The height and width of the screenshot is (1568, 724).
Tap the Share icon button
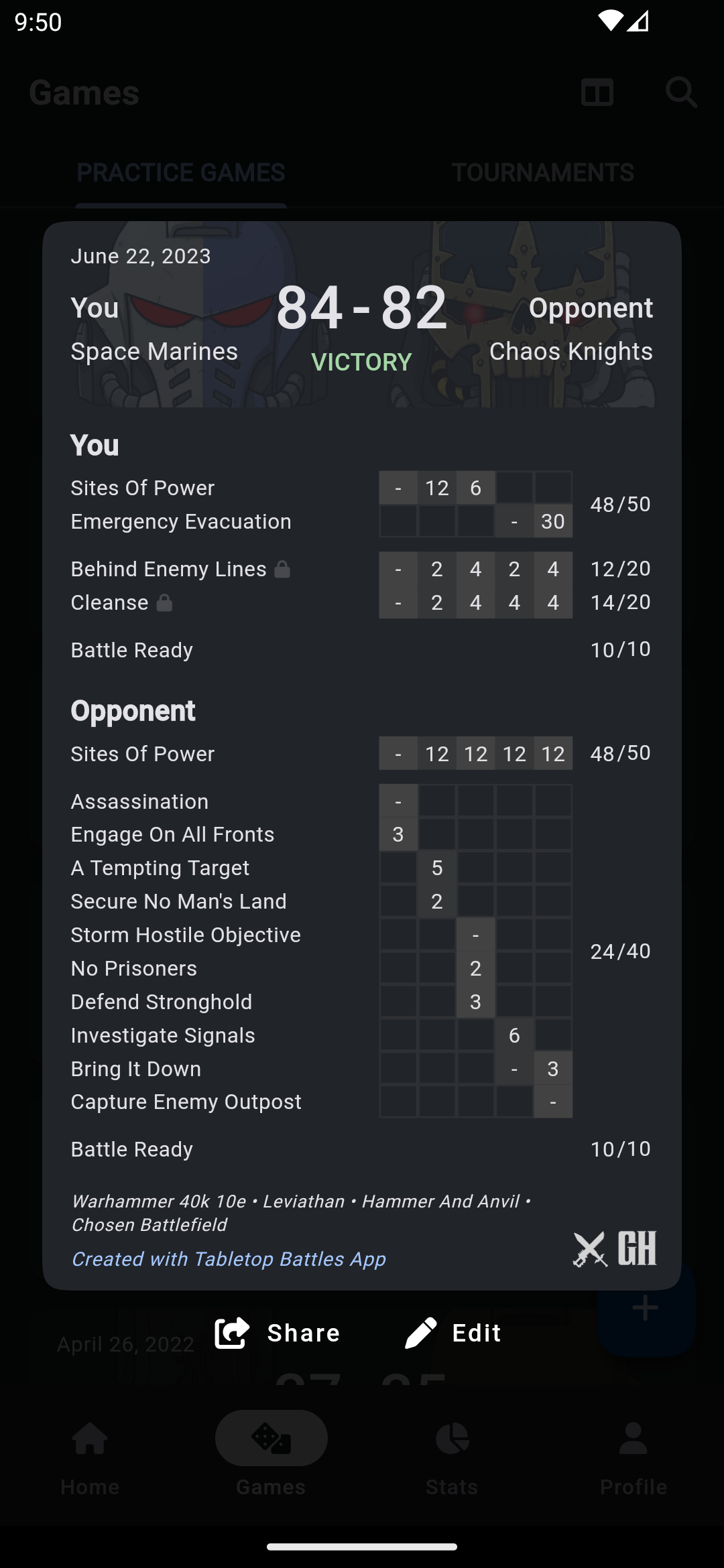(x=232, y=1332)
